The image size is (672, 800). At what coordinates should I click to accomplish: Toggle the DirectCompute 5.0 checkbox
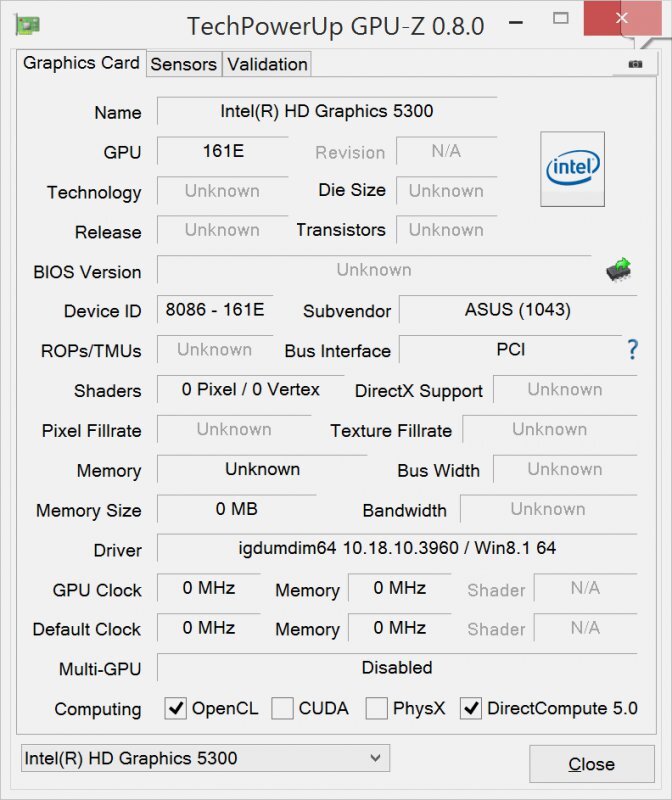[x=470, y=708]
